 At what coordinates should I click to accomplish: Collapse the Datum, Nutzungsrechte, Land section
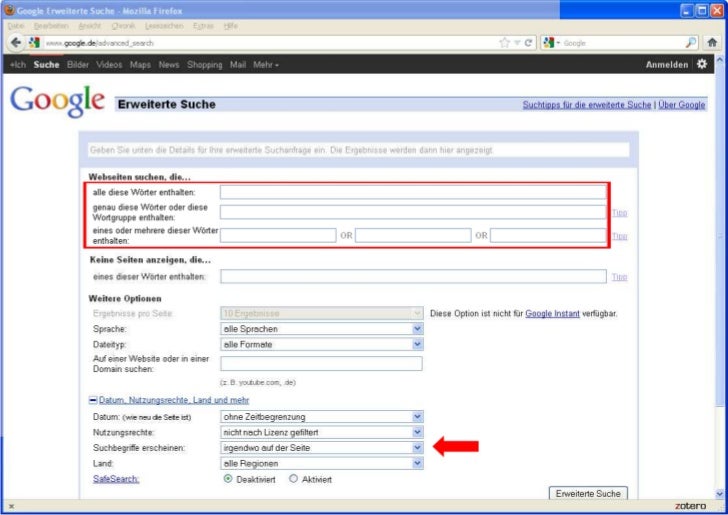tap(93, 400)
